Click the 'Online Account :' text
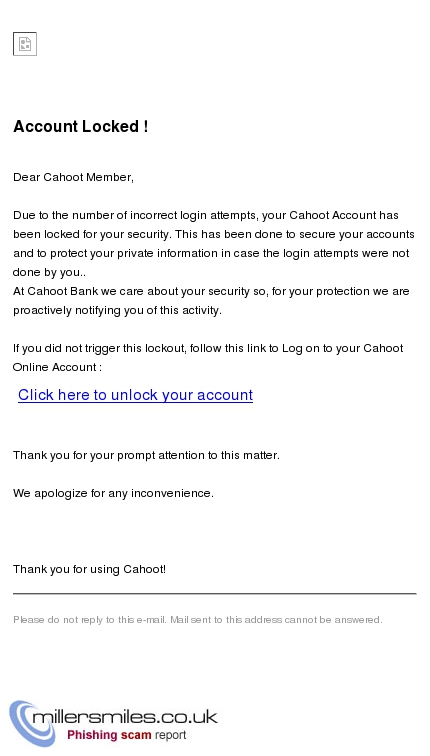The width and height of the screenshot is (430, 756). click(x=57, y=367)
